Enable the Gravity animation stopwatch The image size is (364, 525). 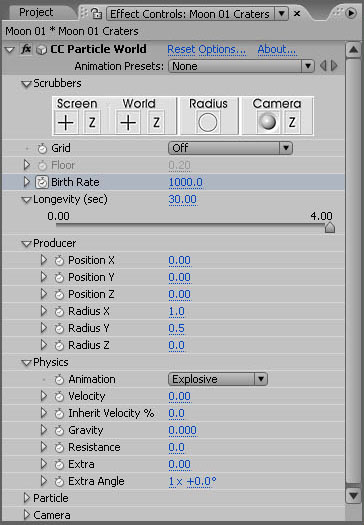tap(59, 431)
